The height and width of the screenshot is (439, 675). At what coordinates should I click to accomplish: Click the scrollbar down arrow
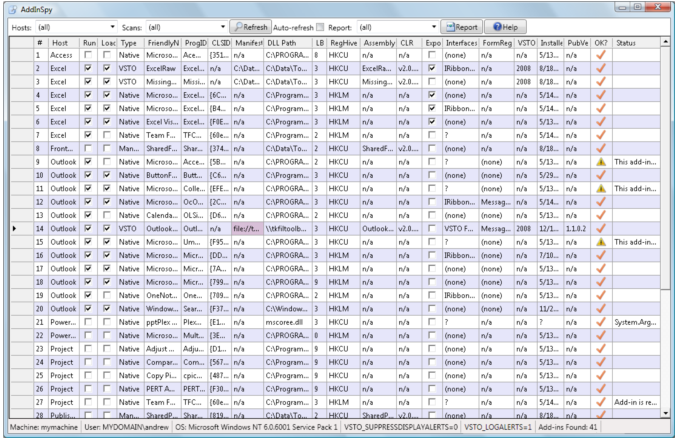pos(665,413)
